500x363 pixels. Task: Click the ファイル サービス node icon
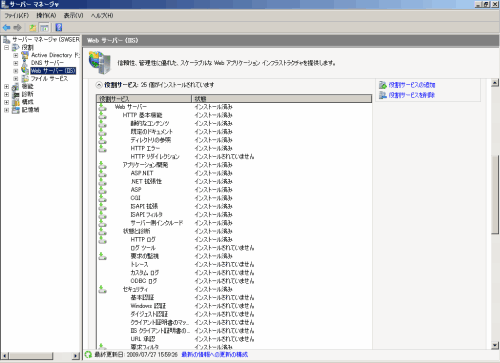[25, 79]
